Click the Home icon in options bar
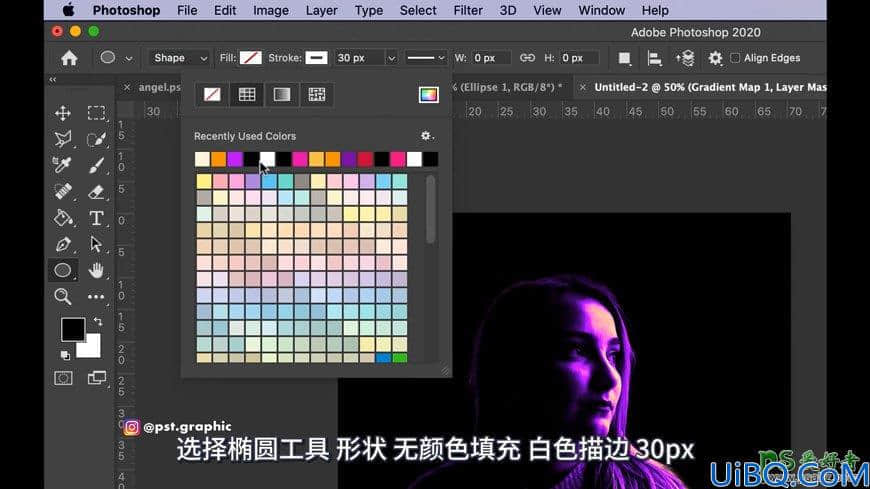Screen dimensions: 870x489 [69, 58]
